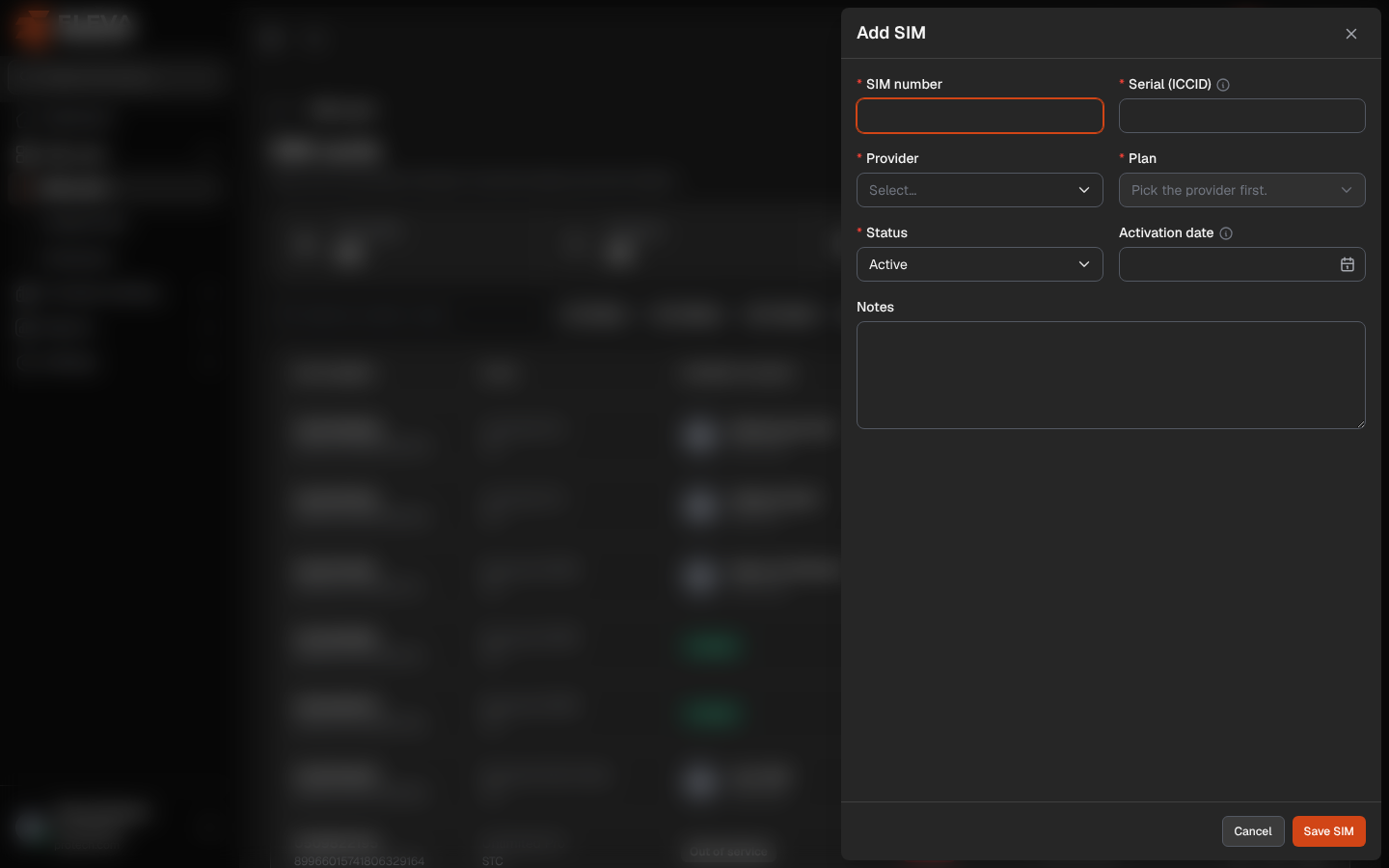Image resolution: width=1389 pixels, height=868 pixels.
Task: Click the SIM number input field
Action: (x=980, y=116)
